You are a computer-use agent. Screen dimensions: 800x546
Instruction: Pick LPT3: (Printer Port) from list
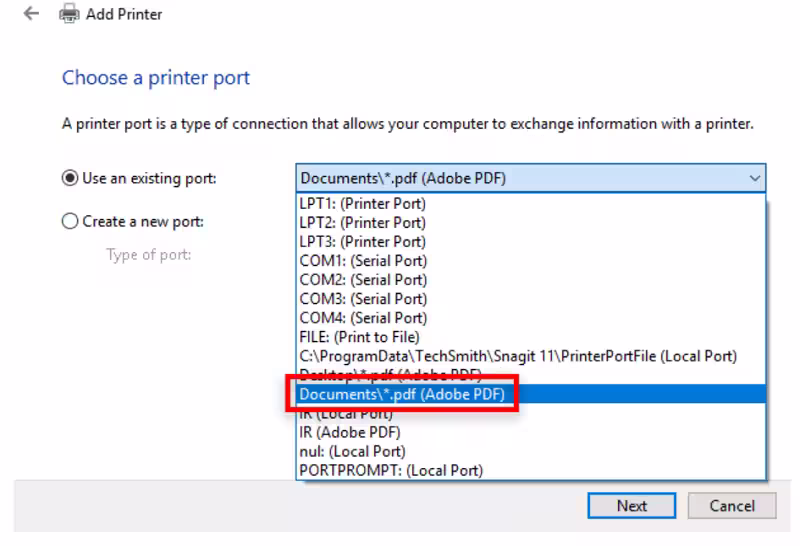[363, 242]
